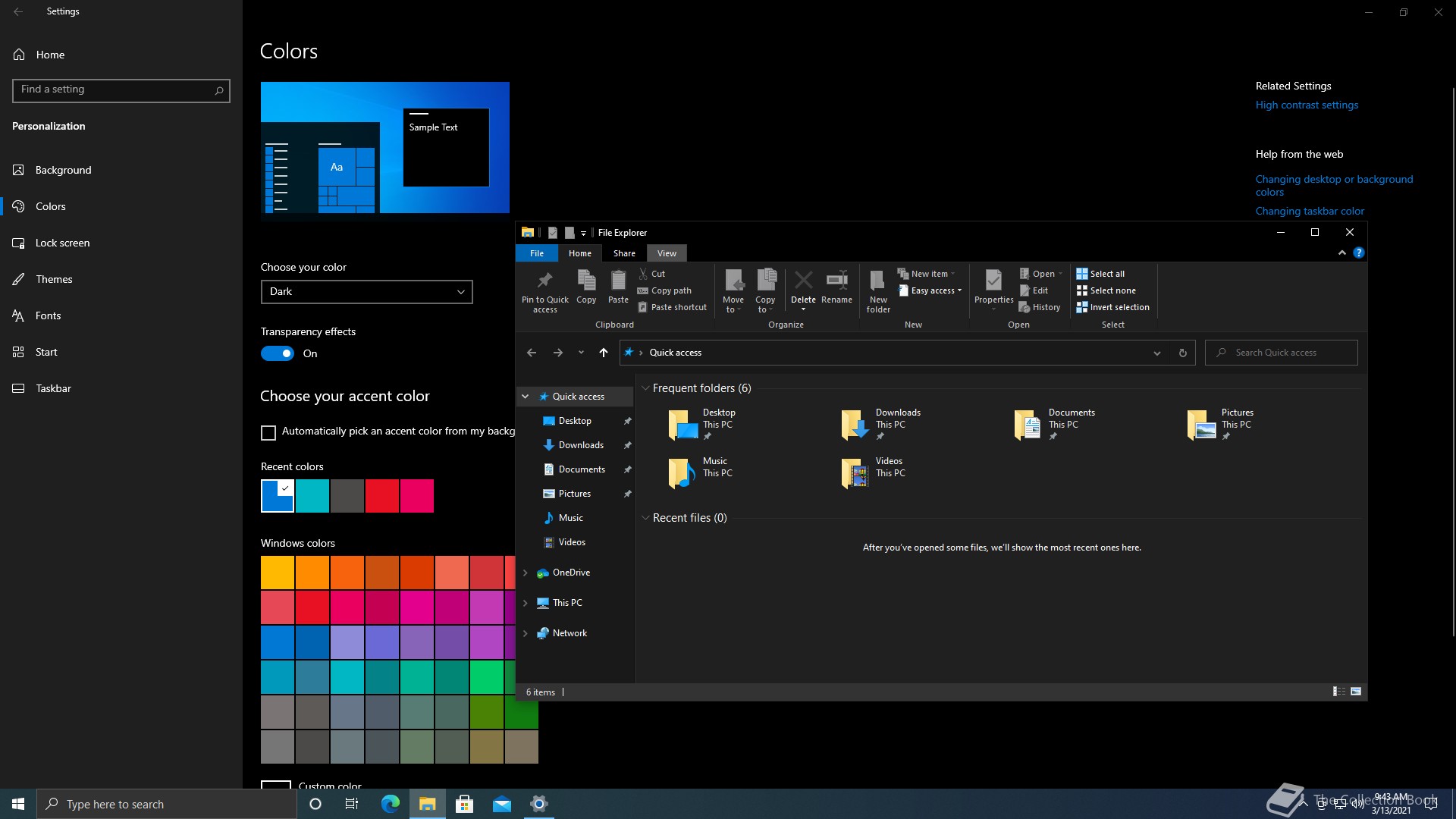Click the Task View taskbar button
This screenshot has height=819, width=1456.
[x=352, y=804]
